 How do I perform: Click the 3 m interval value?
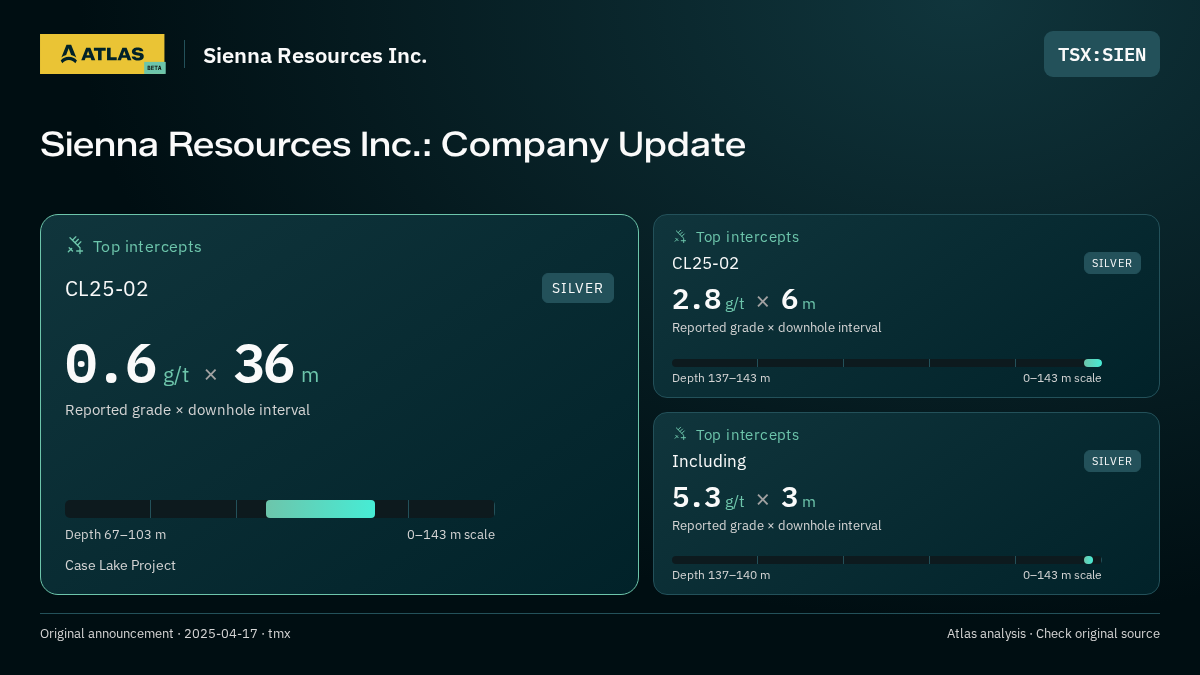(x=798, y=498)
